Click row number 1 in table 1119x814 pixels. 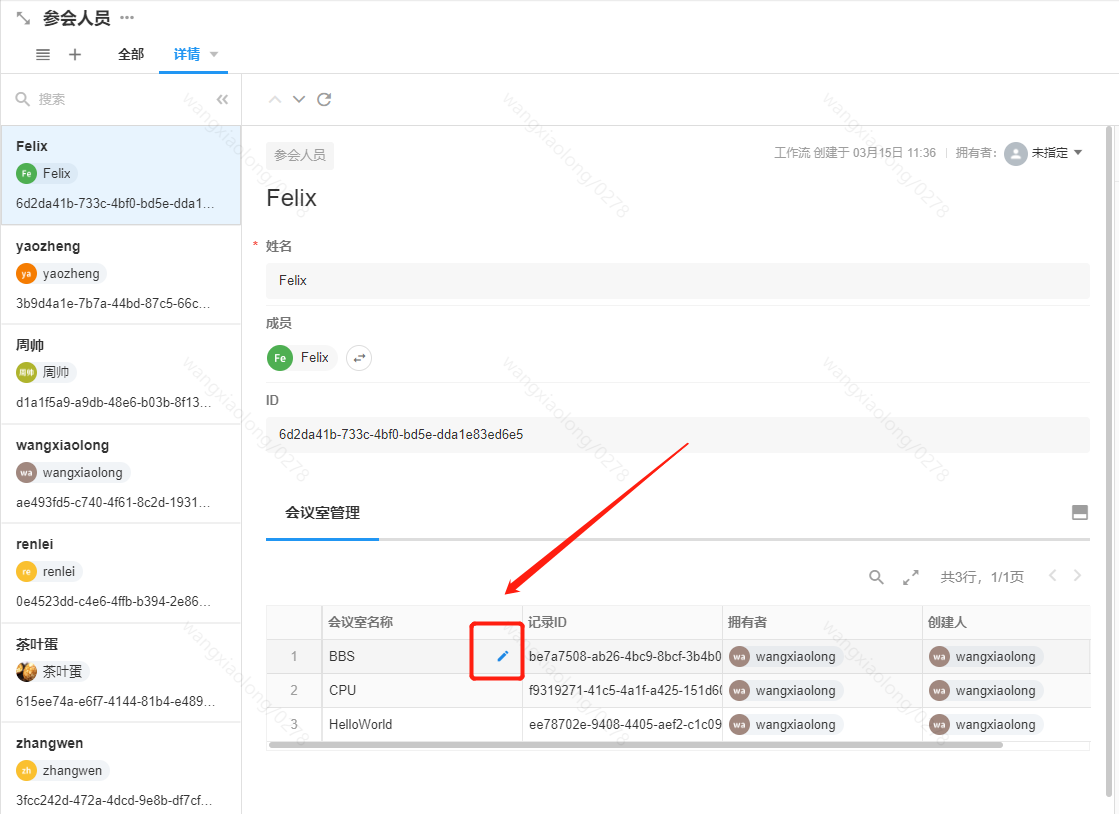[294, 656]
